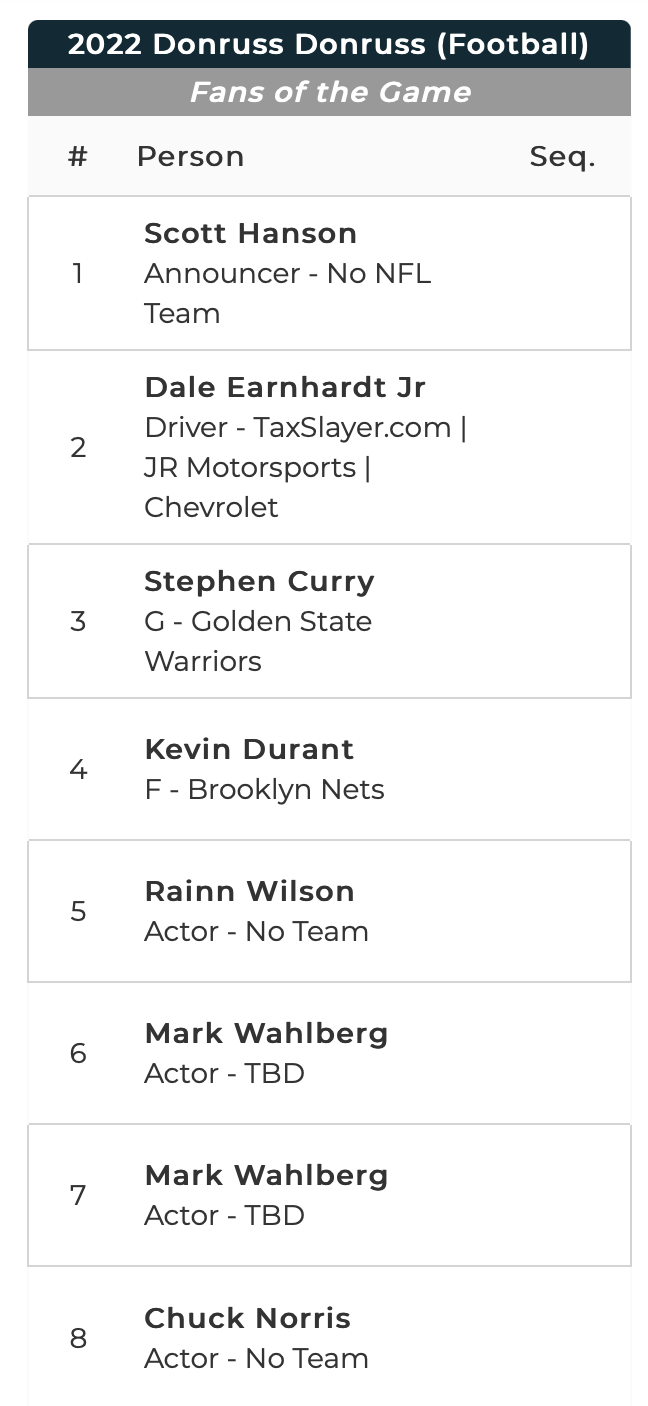Open Mark Wahlberg in row 7
The width and height of the screenshot is (648, 1406).
(x=266, y=1175)
